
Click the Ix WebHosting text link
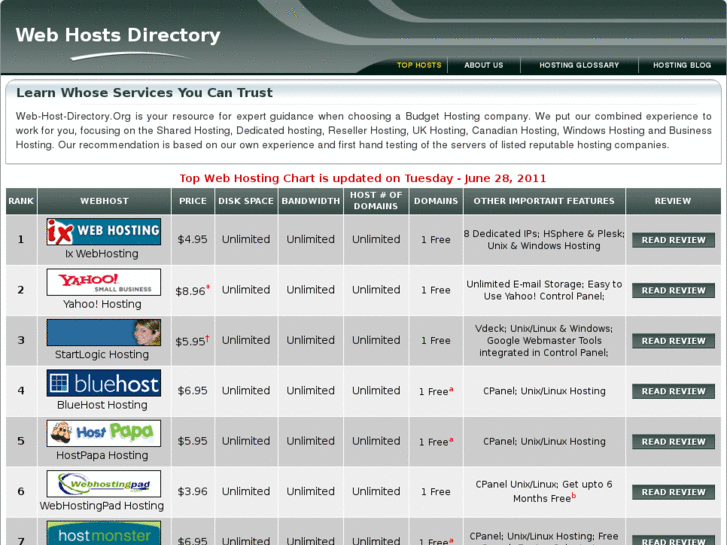102,254
